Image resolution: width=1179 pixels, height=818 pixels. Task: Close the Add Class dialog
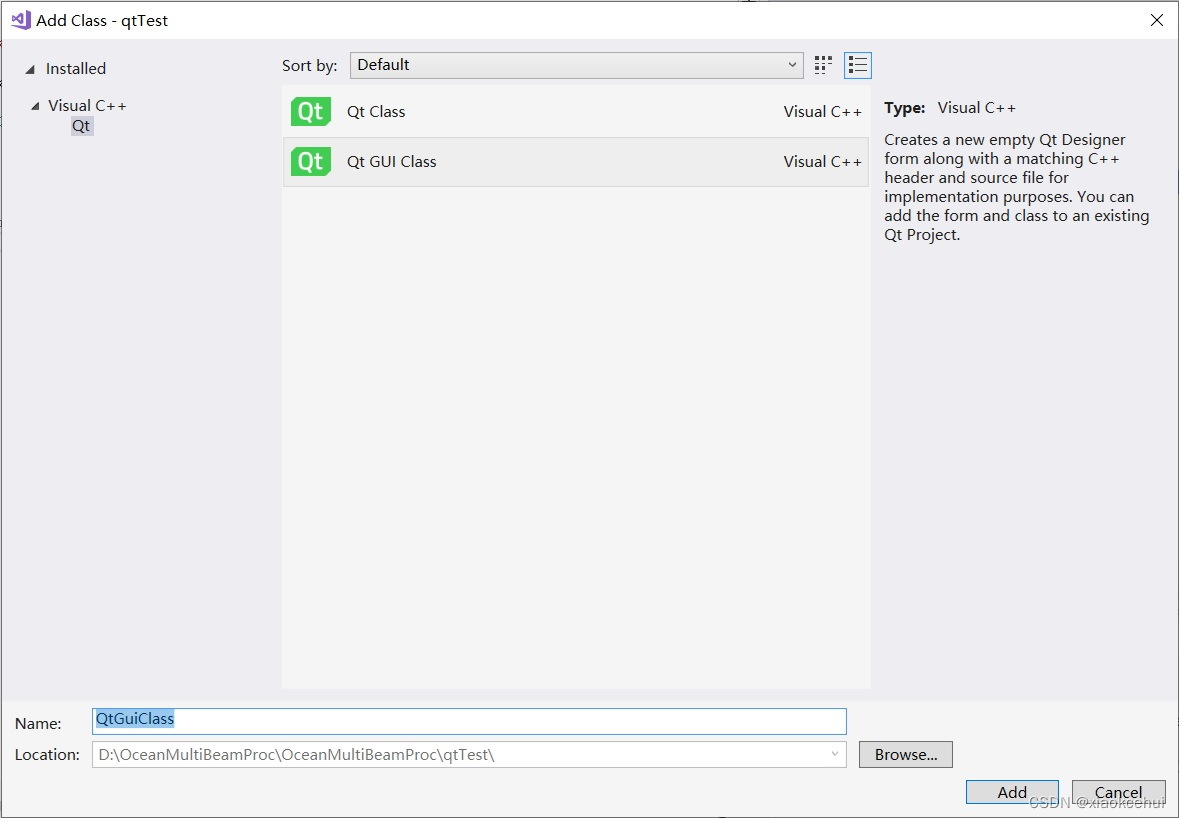click(1156, 20)
